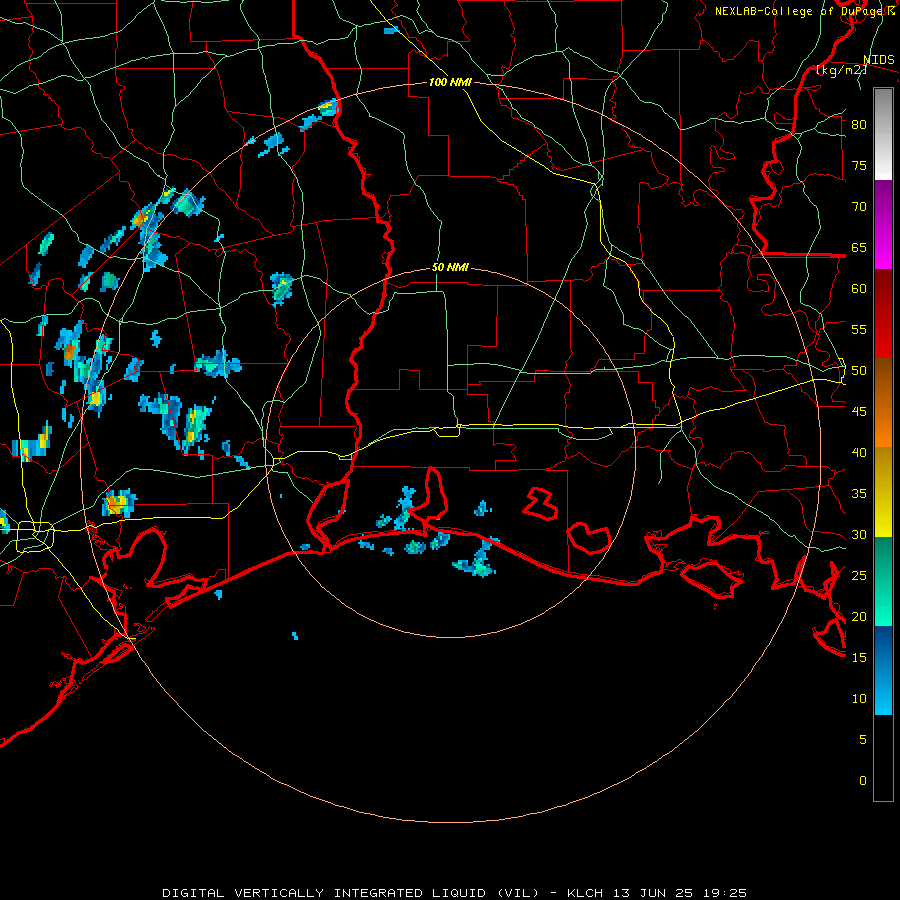Viewport: 900px width, 900px height.
Task: Click the NIDS label above the scale
Action: point(878,60)
